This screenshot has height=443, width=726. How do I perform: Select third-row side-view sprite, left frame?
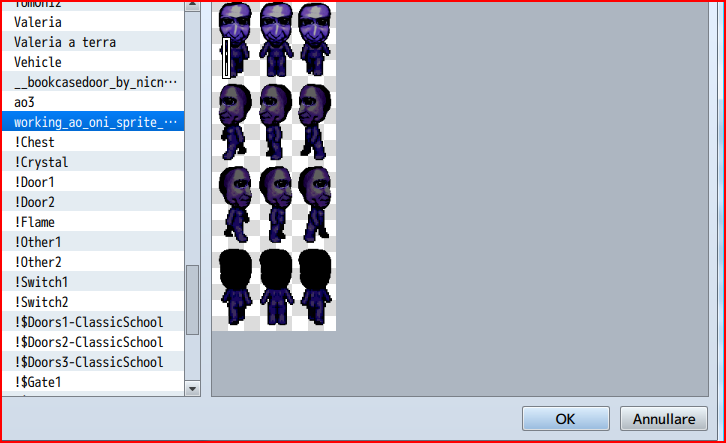[236, 204]
